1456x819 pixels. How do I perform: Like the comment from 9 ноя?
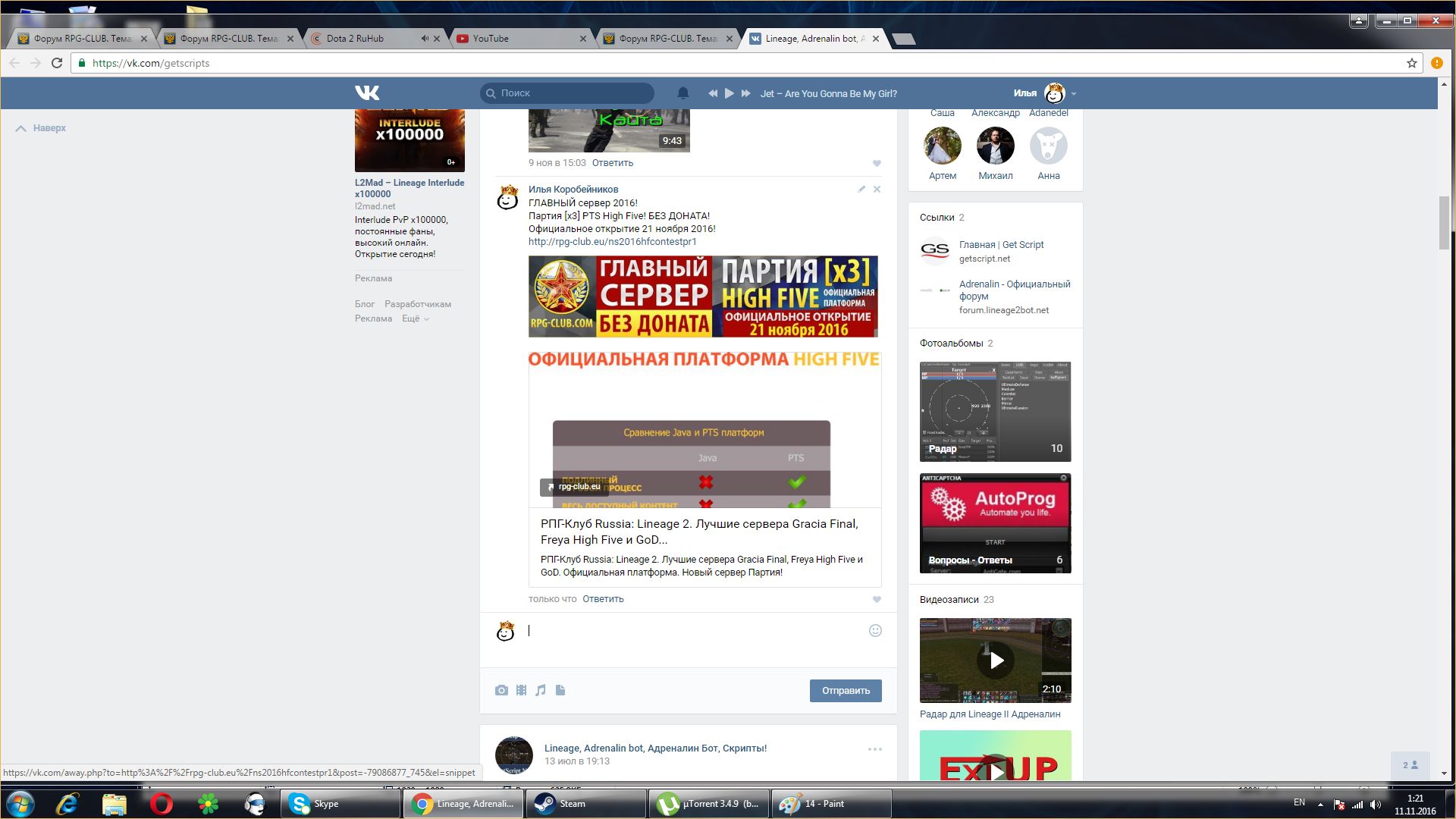pyautogui.click(x=877, y=164)
